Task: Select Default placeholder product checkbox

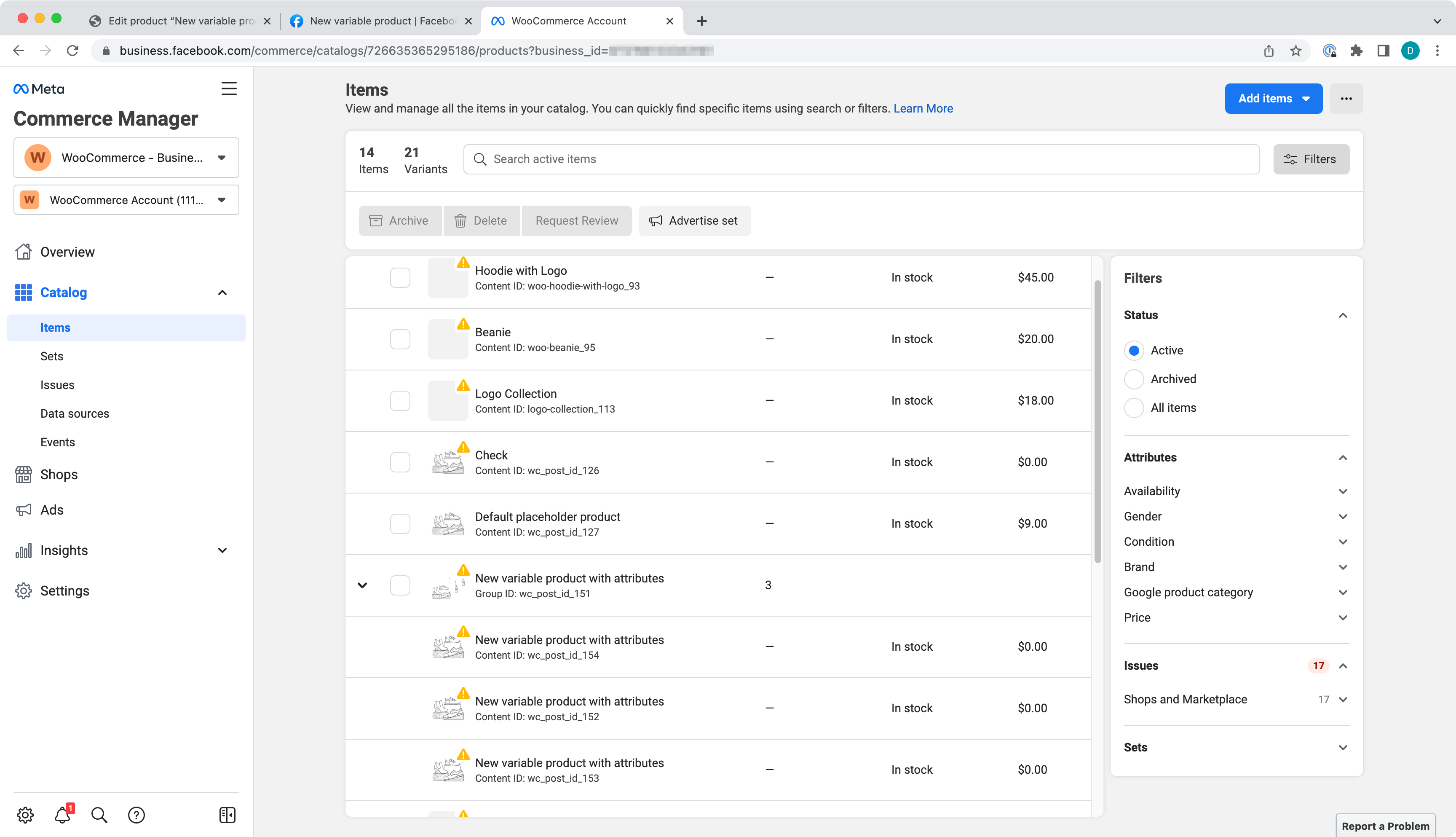Action: 400,524
